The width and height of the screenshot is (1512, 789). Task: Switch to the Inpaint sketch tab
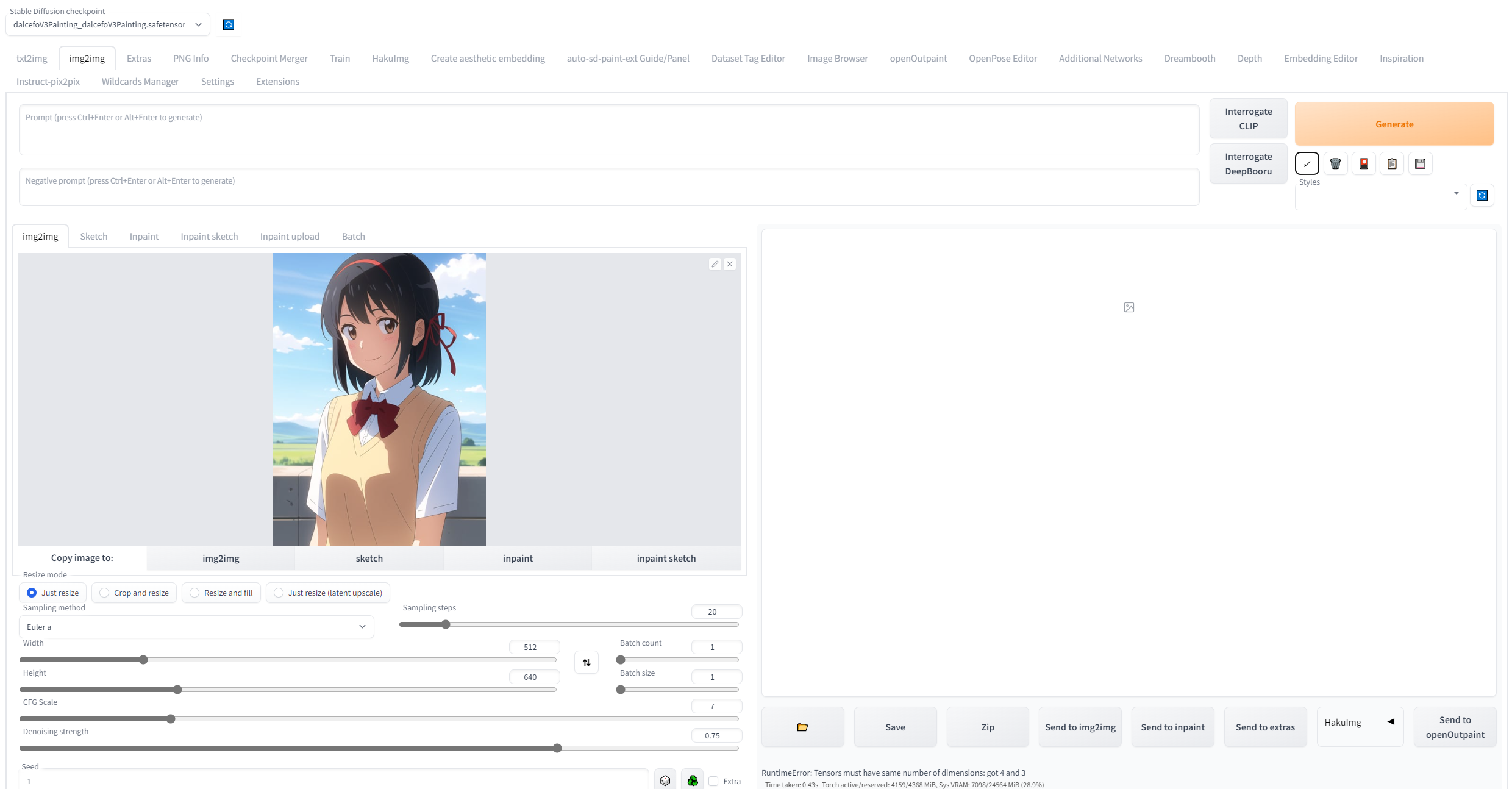point(209,236)
